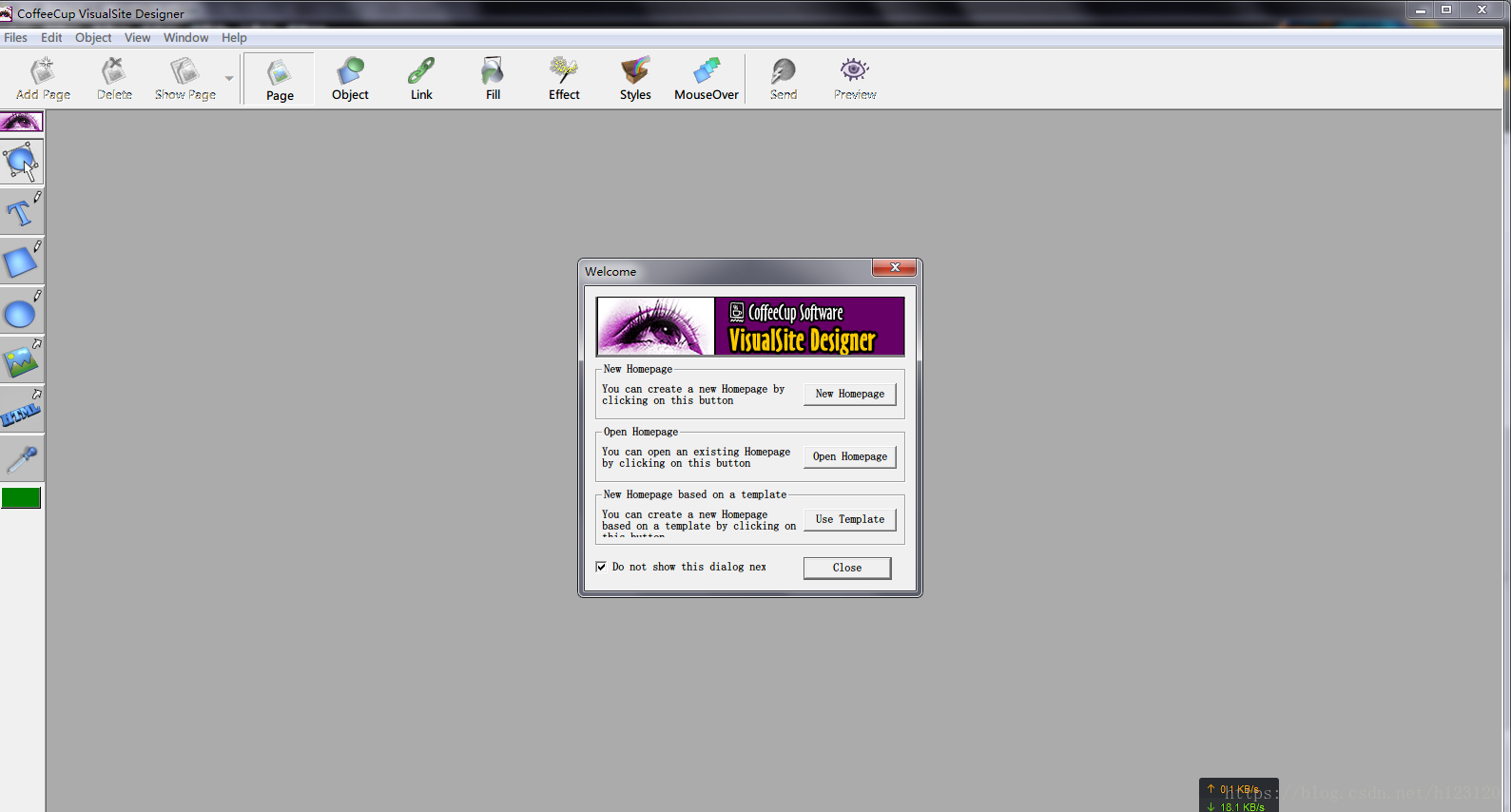This screenshot has height=812, width=1511.
Task: Select the Page toolbar button
Action: [280, 79]
